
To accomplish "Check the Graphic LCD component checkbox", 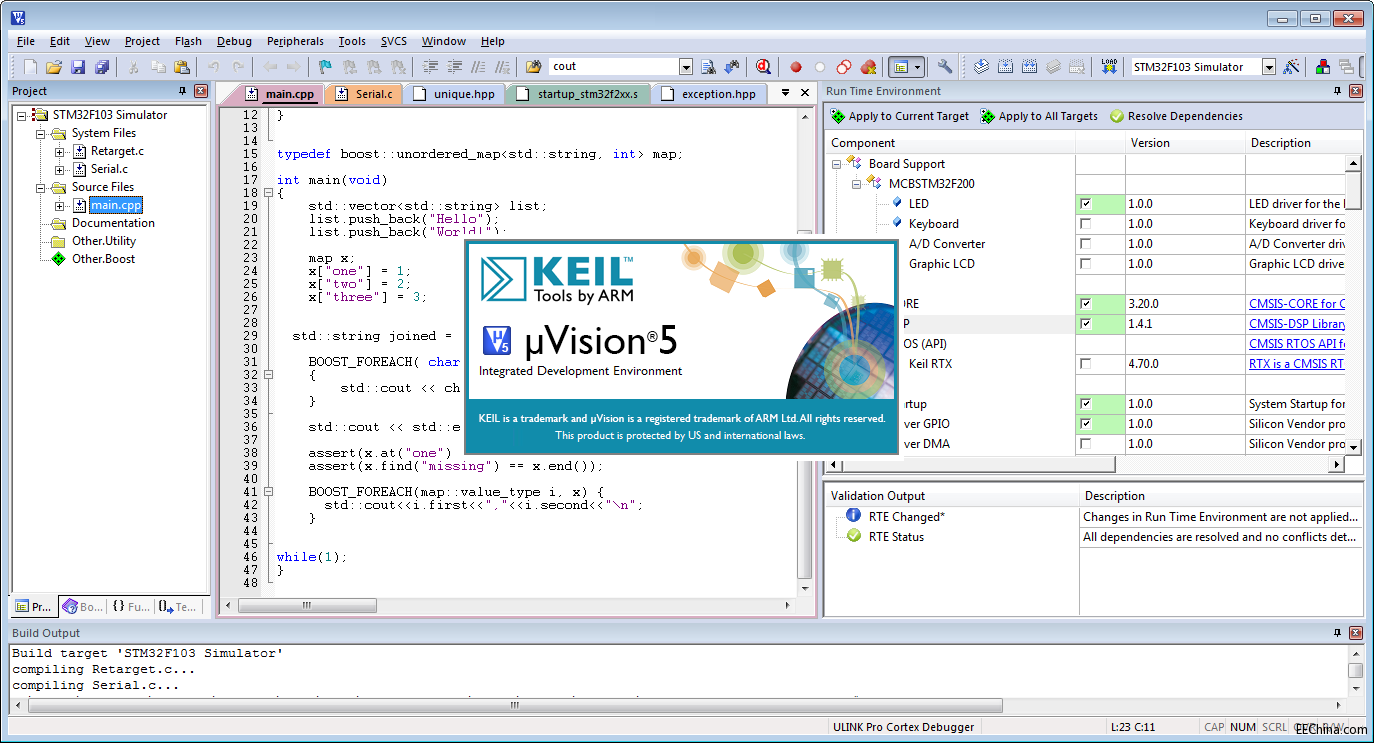I will (x=1085, y=264).
